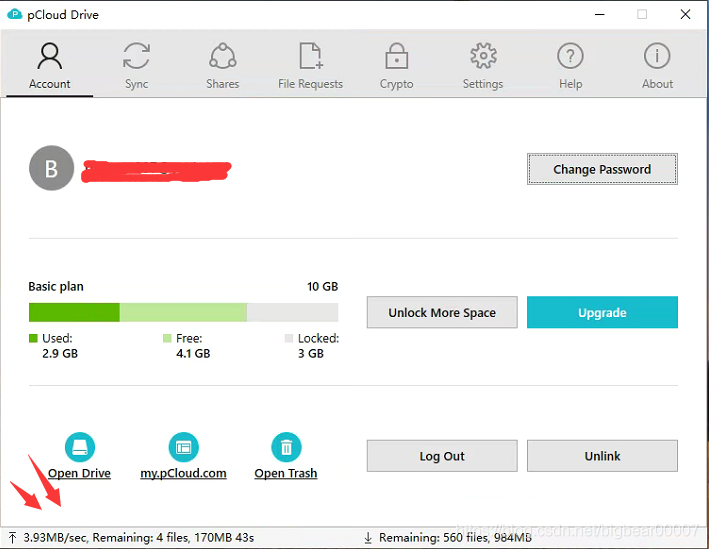Open the Open Trash link text
709x549 pixels.
(x=286, y=473)
